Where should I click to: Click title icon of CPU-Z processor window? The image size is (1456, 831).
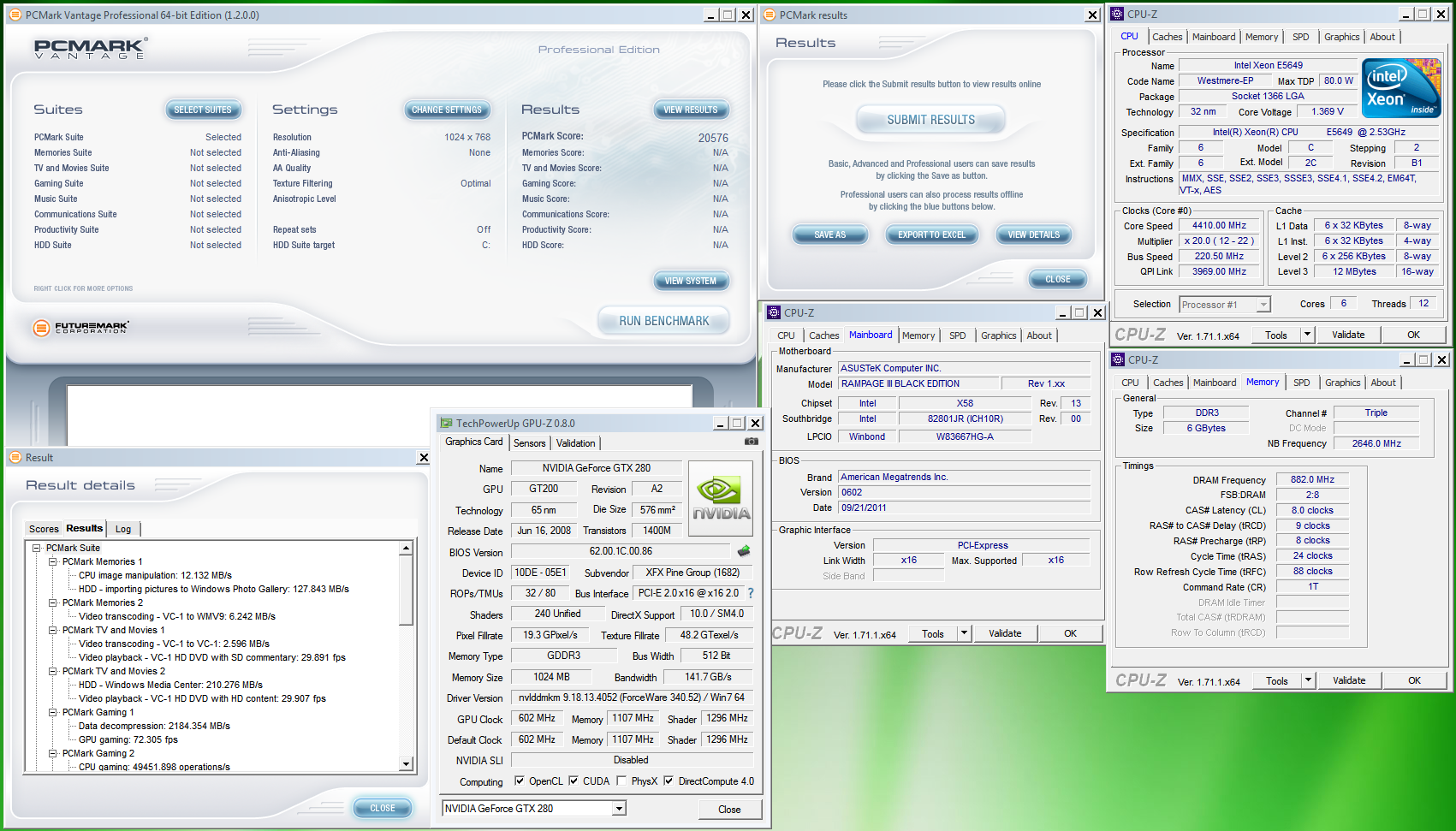pos(1117,14)
